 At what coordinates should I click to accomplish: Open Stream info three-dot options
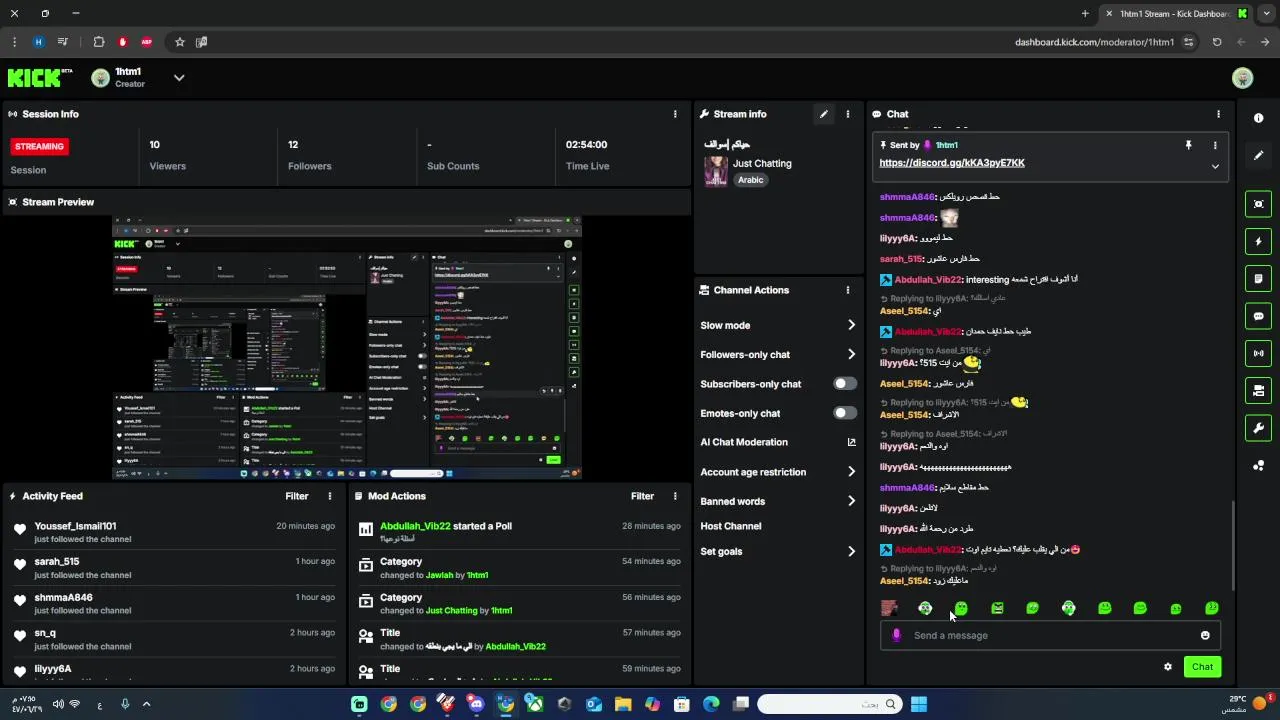point(848,114)
